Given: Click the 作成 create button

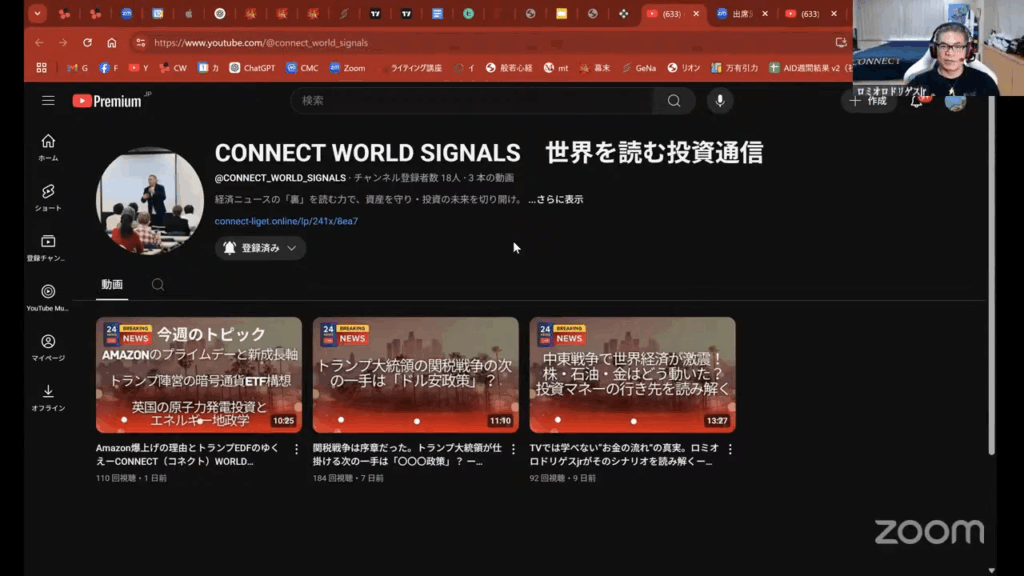Looking at the screenshot, I should pyautogui.click(x=869, y=101).
